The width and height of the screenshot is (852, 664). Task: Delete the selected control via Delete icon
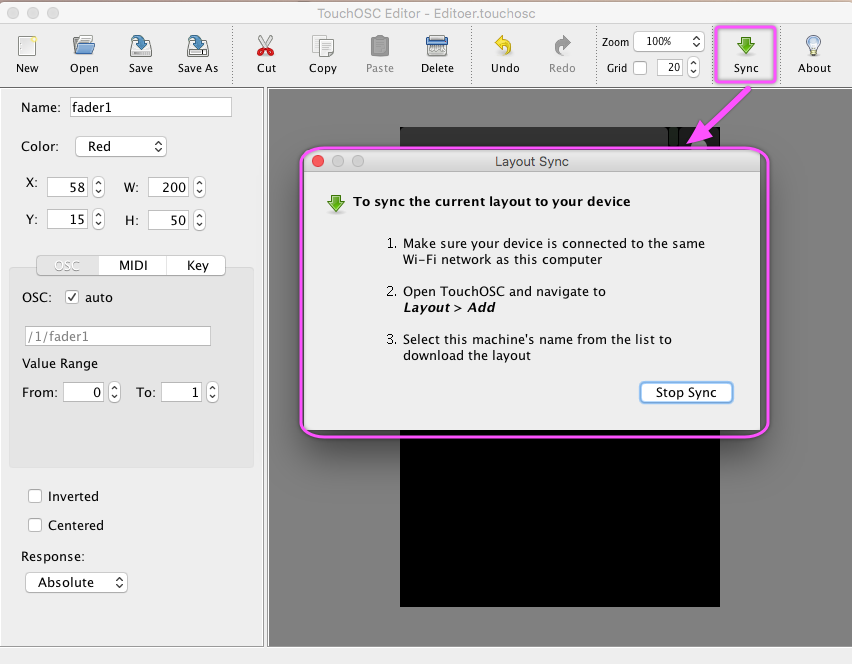click(x=437, y=46)
